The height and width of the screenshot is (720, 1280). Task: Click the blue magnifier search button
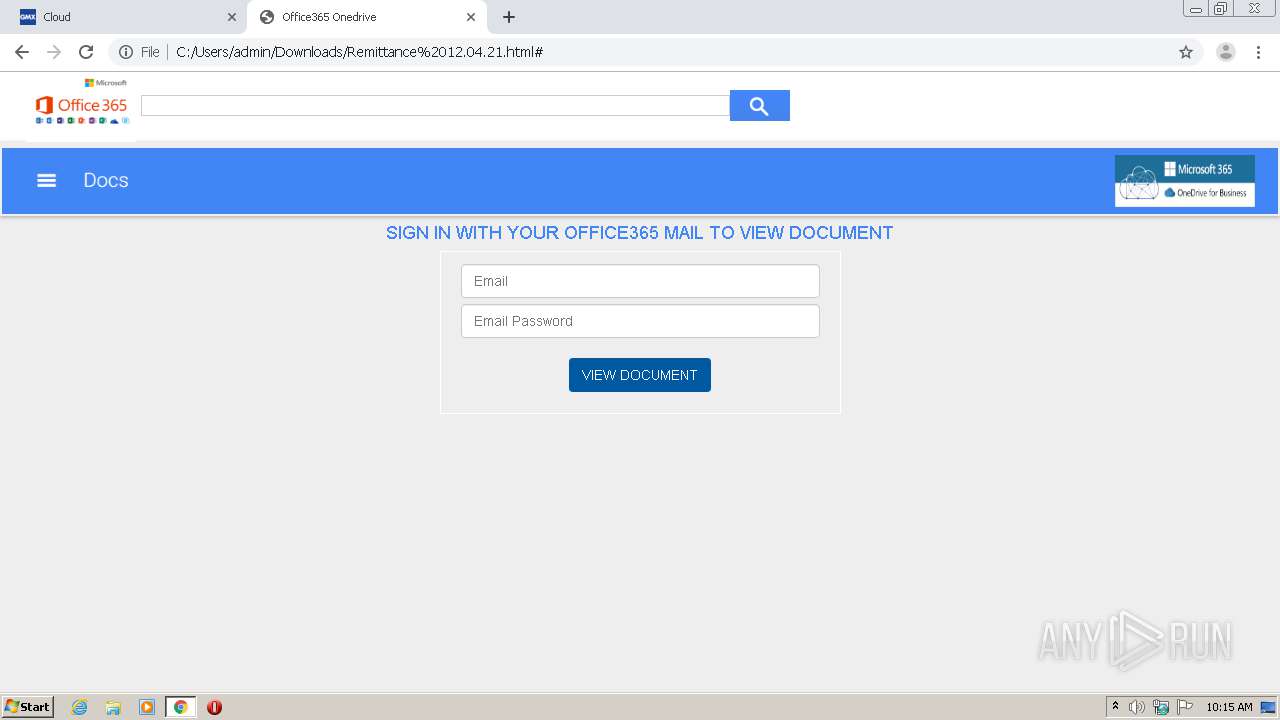click(760, 105)
